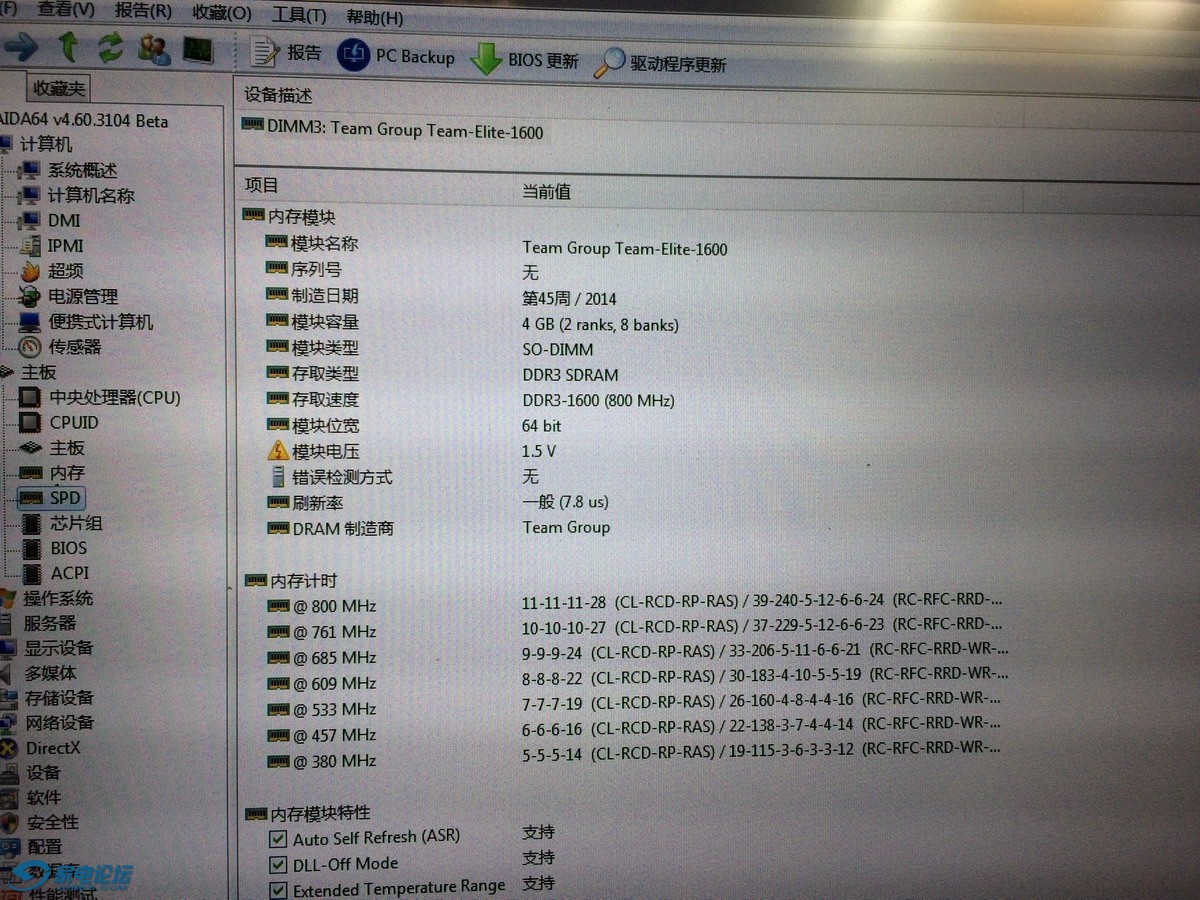Image resolution: width=1200 pixels, height=900 pixels.
Task: Toggle the Auto Self Refresh (ASR) checkbox
Action: tap(278, 840)
